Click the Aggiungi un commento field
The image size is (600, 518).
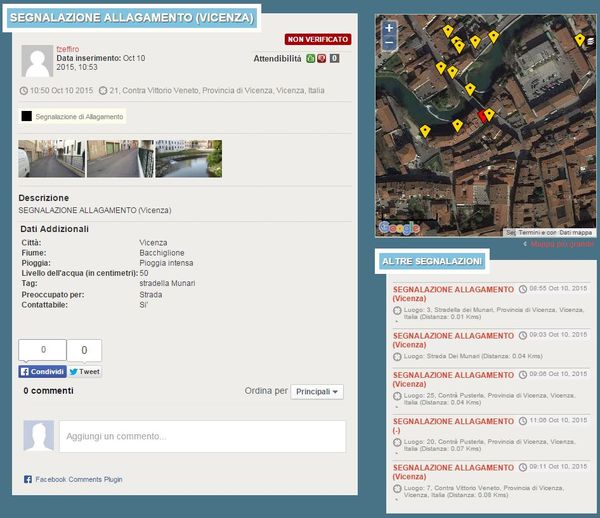point(201,436)
